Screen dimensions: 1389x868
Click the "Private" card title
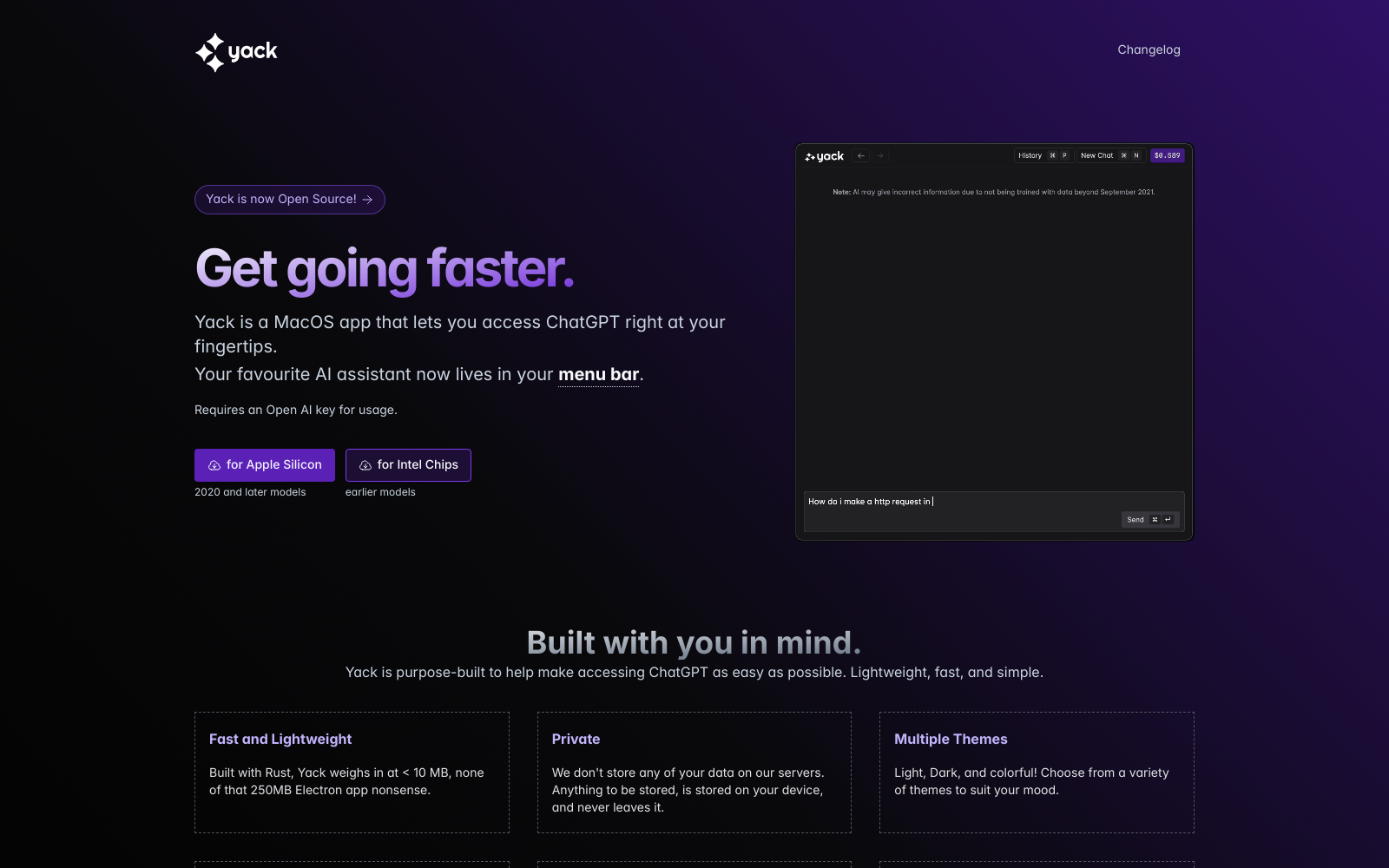coord(576,740)
